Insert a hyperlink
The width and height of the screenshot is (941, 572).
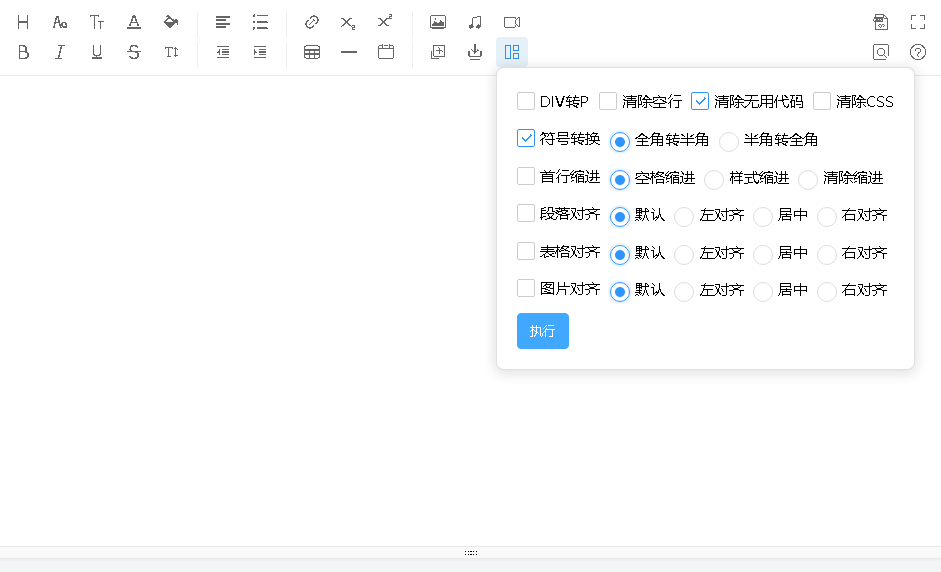311,22
